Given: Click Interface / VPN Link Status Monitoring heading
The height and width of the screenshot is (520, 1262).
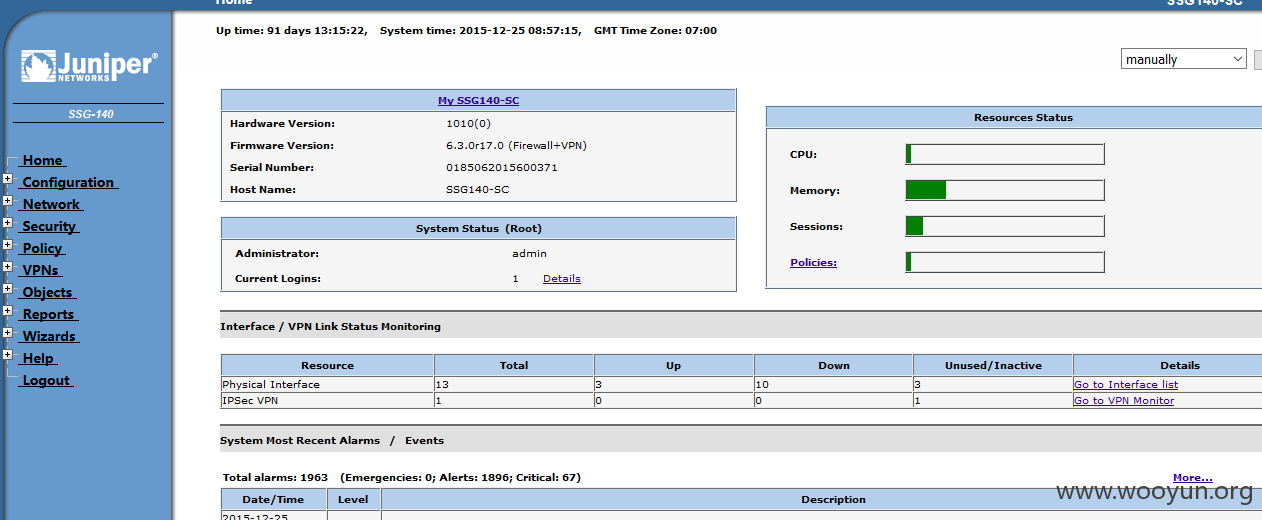Looking at the screenshot, I should coord(330,327).
